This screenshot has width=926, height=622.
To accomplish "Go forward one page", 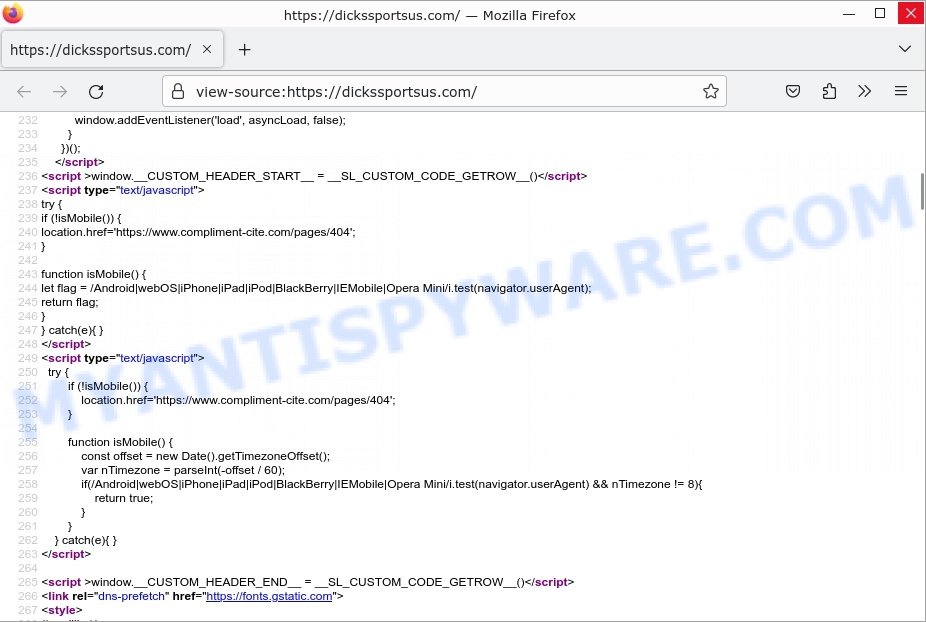I will tap(60, 92).
